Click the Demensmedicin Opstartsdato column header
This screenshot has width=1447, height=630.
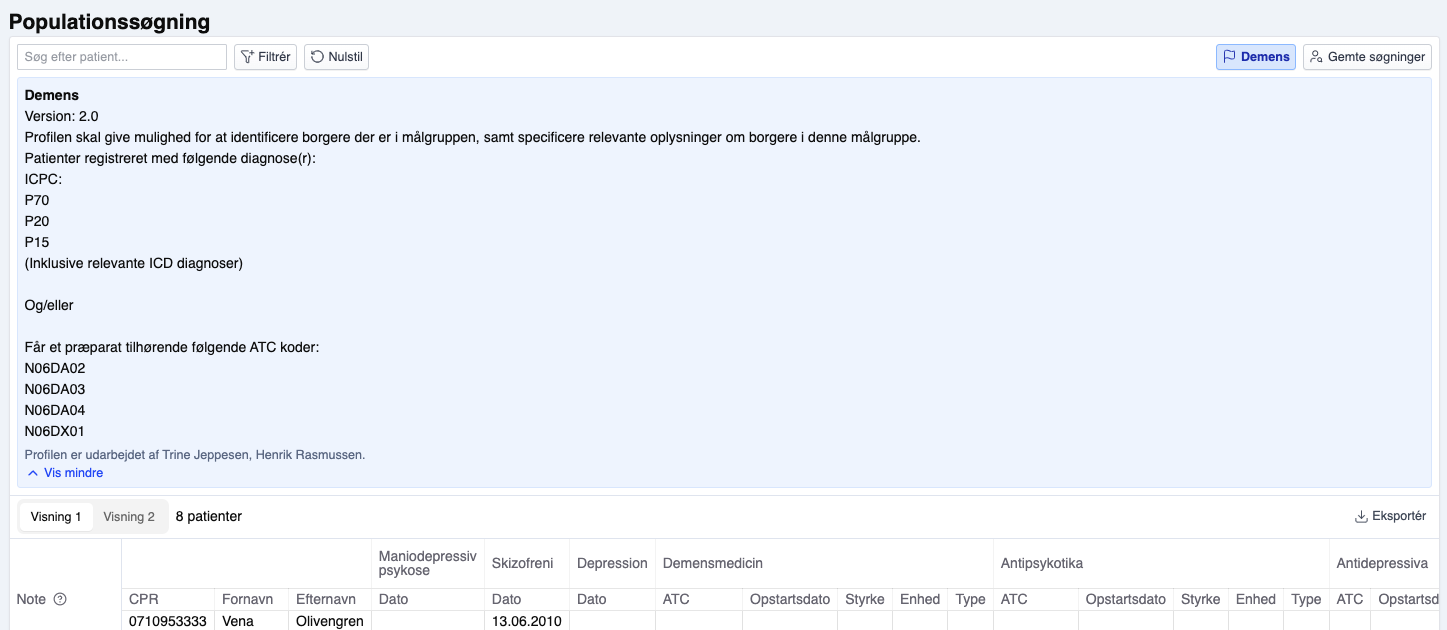pos(790,599)
